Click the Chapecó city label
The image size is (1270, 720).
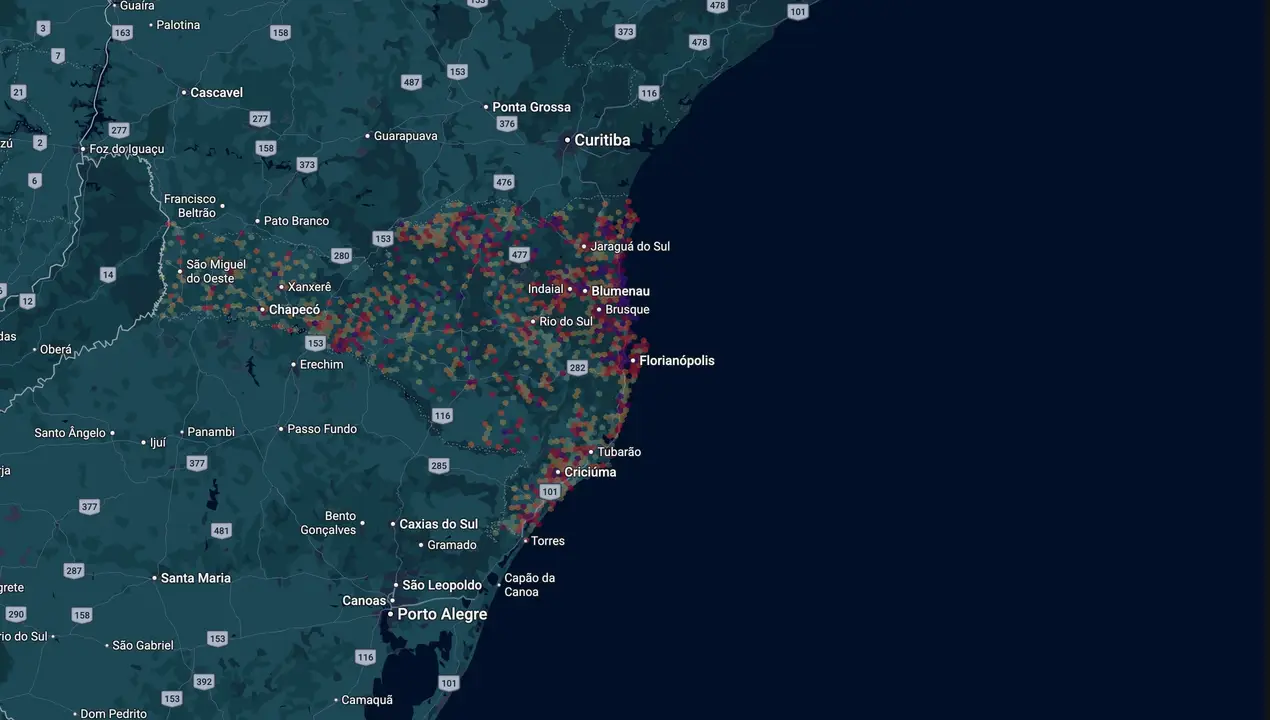(295, 310)
